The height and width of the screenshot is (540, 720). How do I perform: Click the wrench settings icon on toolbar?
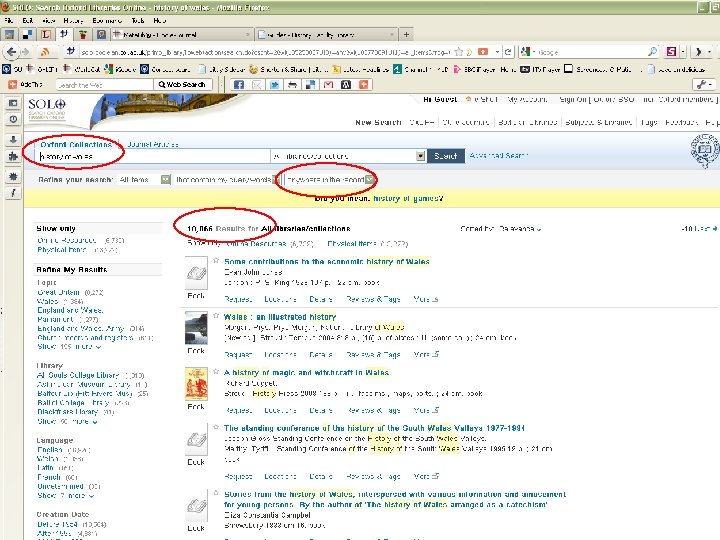[x=703, y=84]
